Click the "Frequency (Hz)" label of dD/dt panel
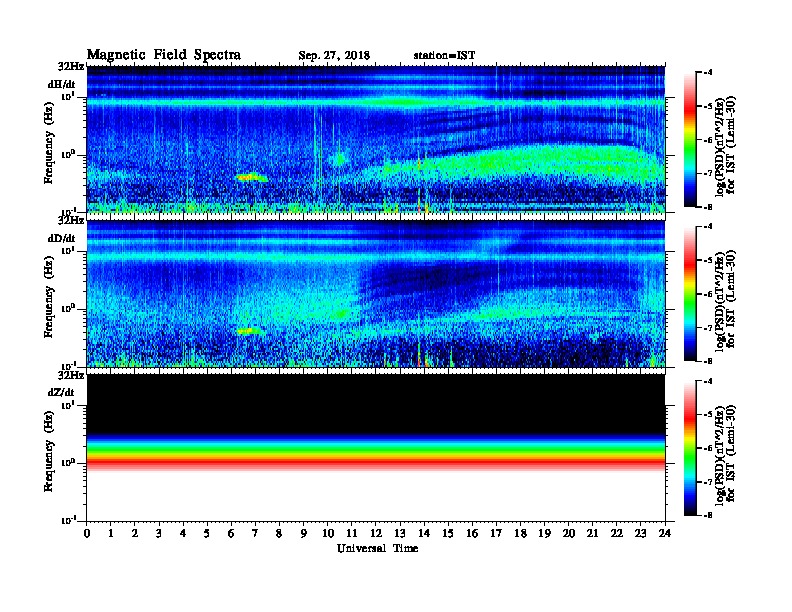The height and width of the screenshot is (612, 792). click(48, 297)
